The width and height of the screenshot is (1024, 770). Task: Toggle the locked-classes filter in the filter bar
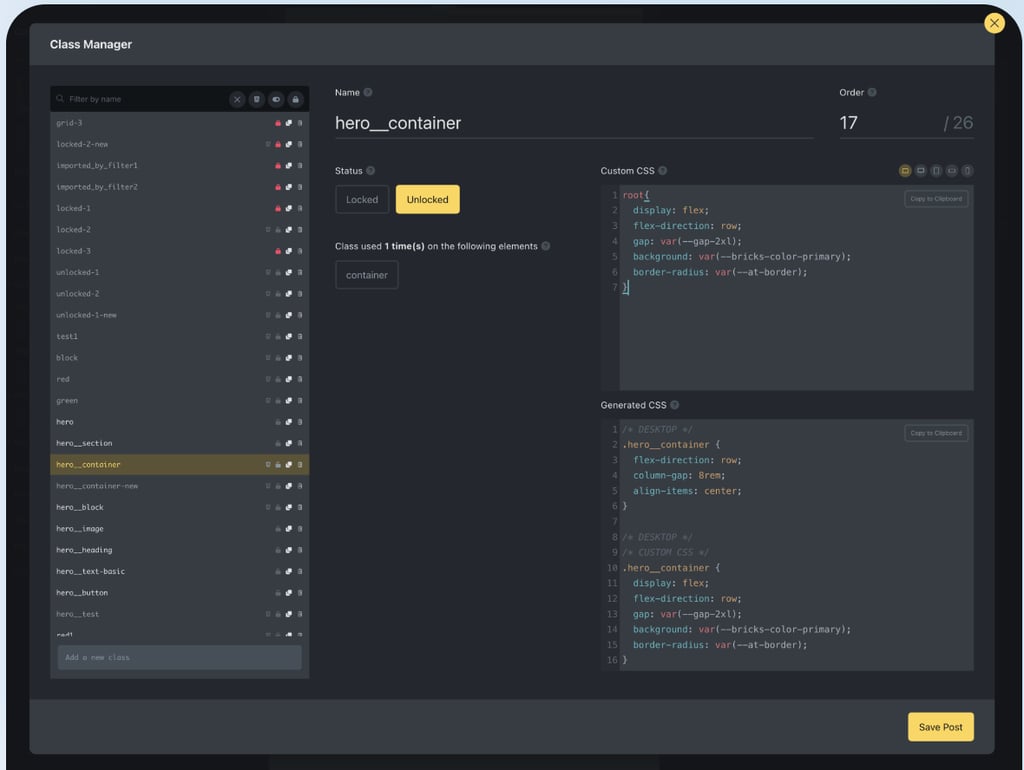(x=296, y=99)
